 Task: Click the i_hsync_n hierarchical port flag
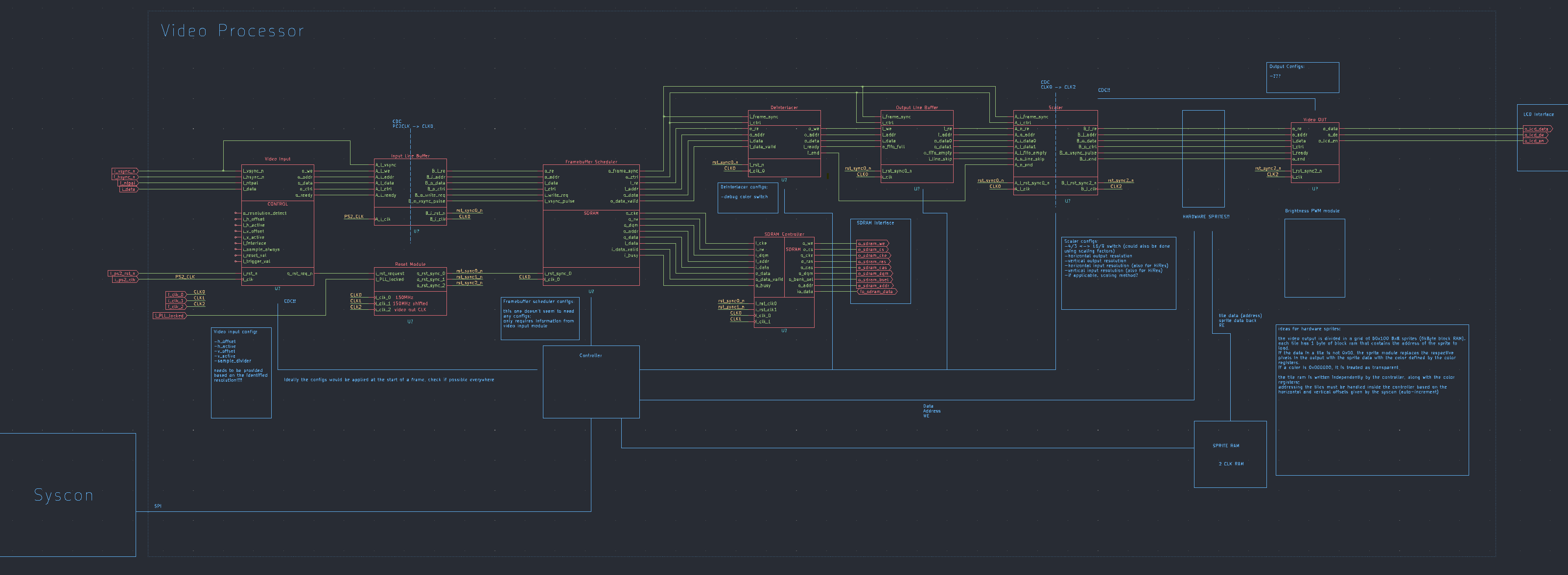[x=125, y=177]
